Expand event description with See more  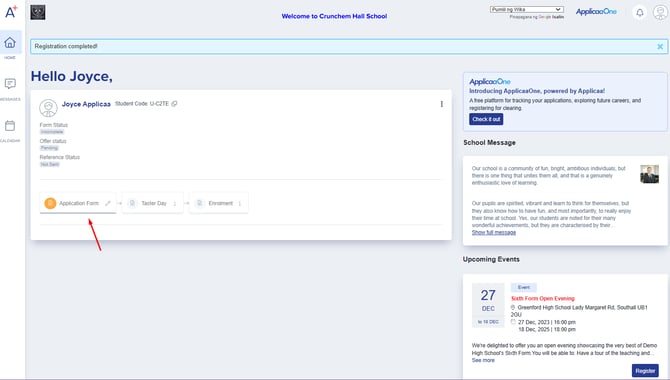(483, 360)
